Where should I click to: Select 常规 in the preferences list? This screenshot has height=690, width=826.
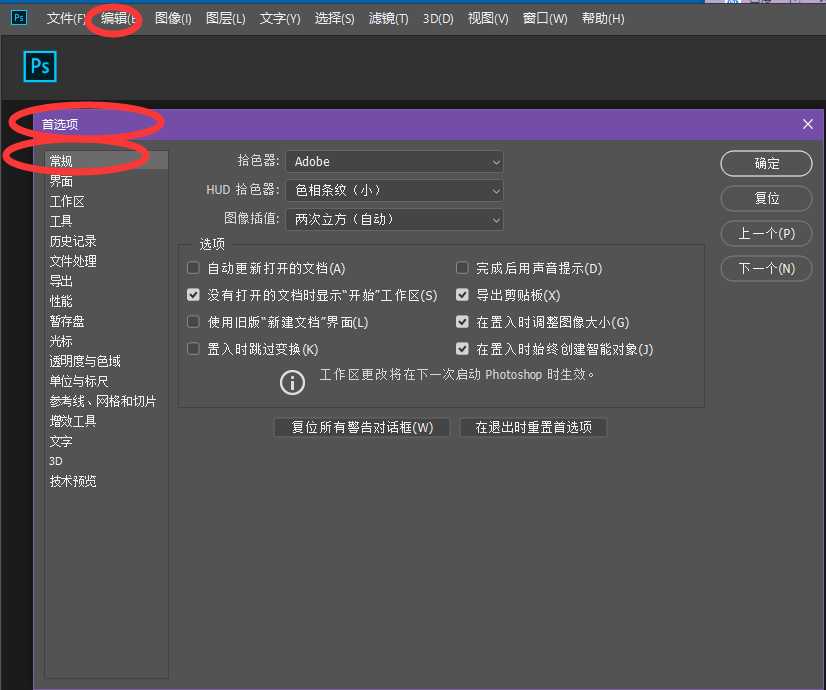pos(106,161)
